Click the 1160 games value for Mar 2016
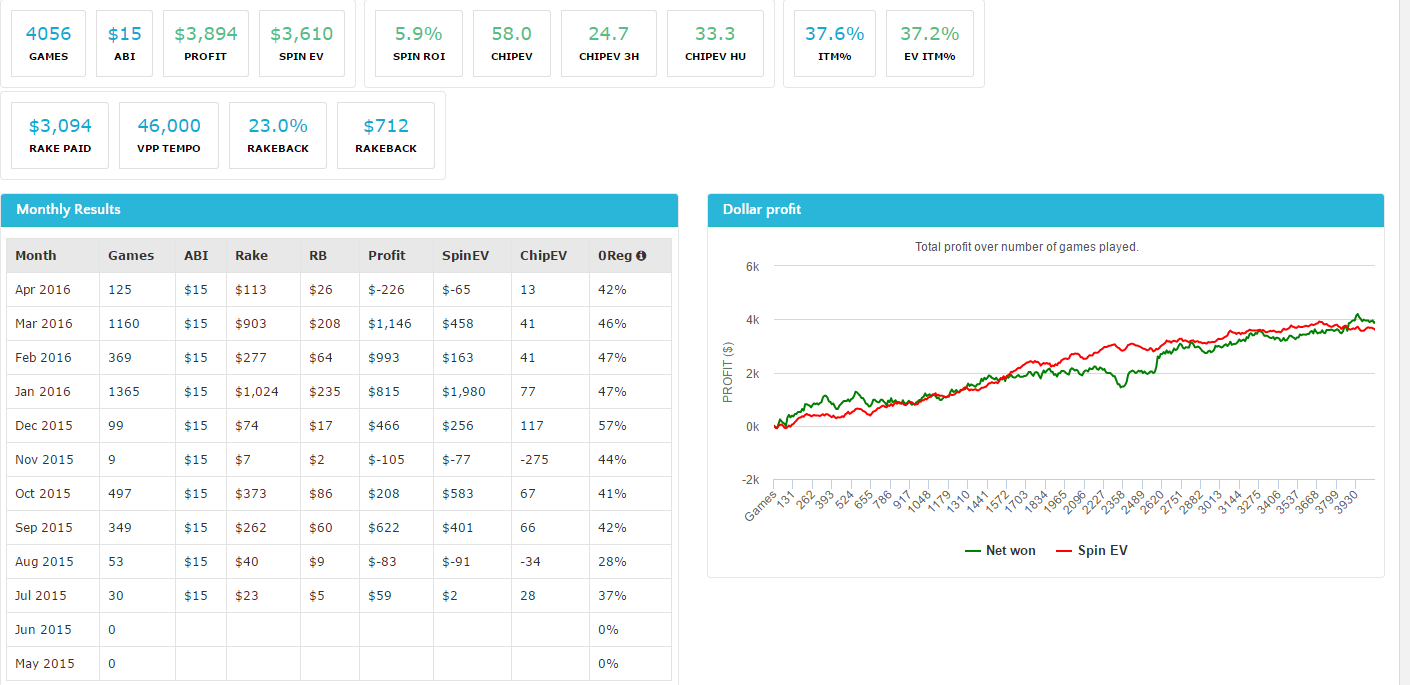 124,324
